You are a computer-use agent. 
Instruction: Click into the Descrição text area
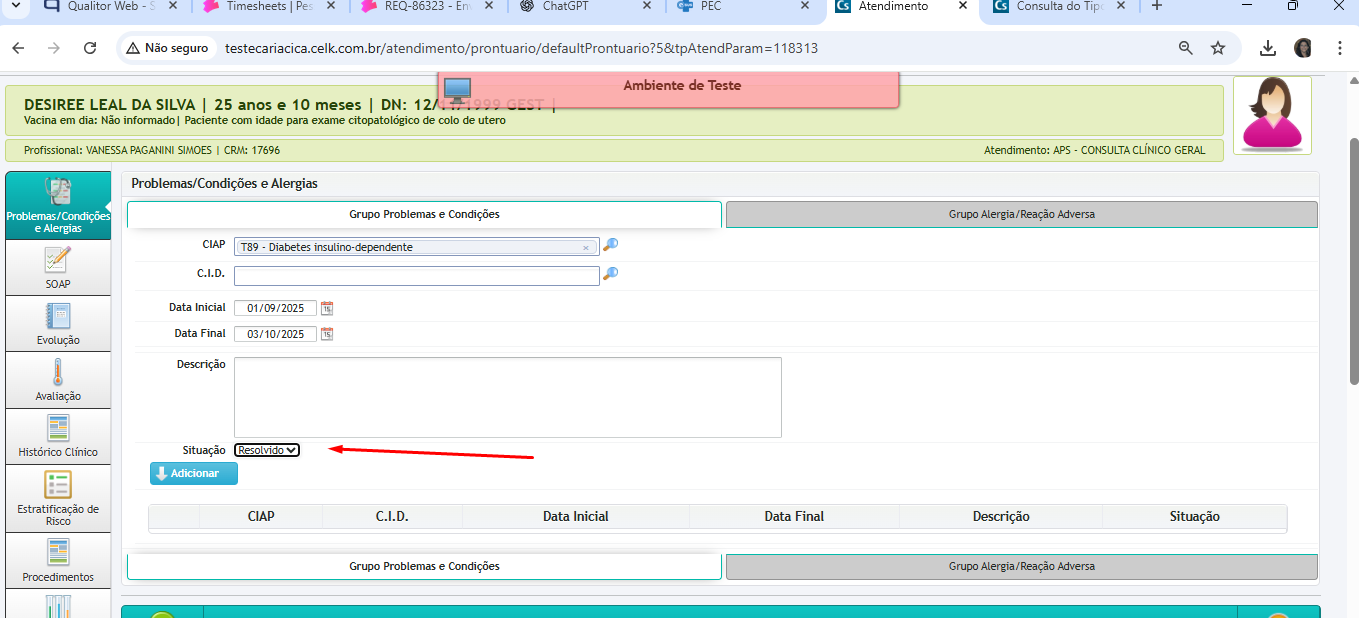(x=507, y=397)
